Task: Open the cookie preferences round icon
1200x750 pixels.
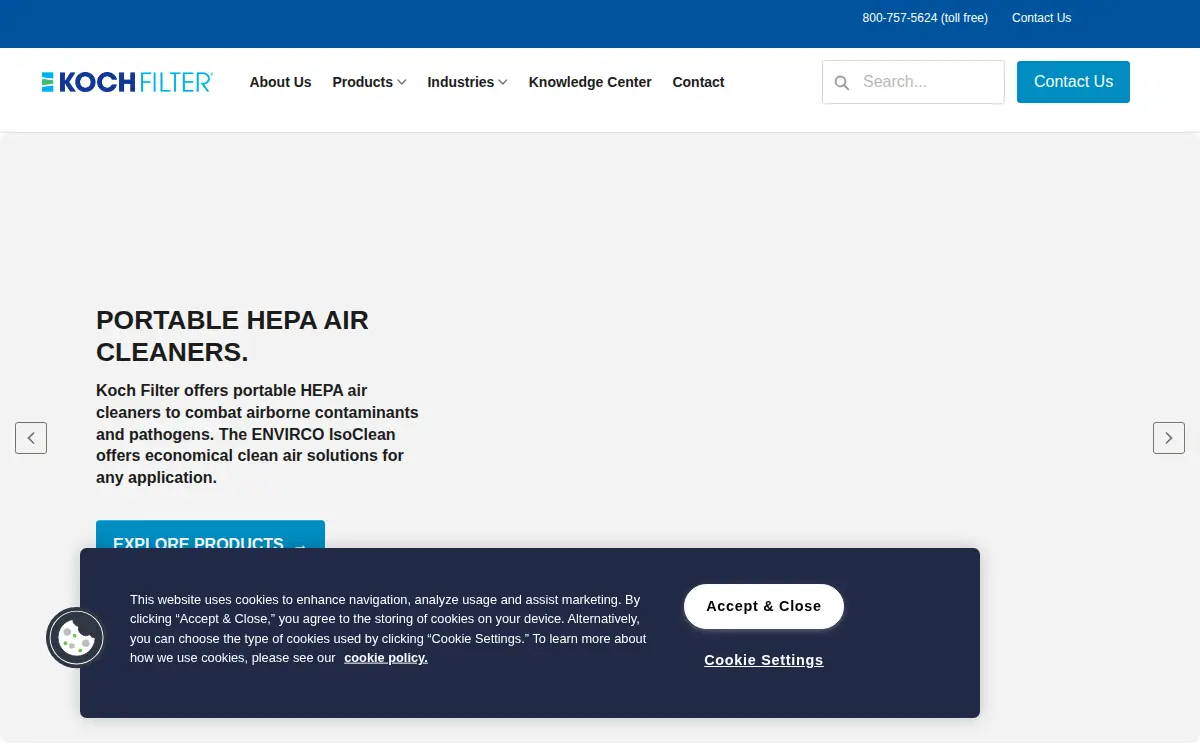Action: 75,638
